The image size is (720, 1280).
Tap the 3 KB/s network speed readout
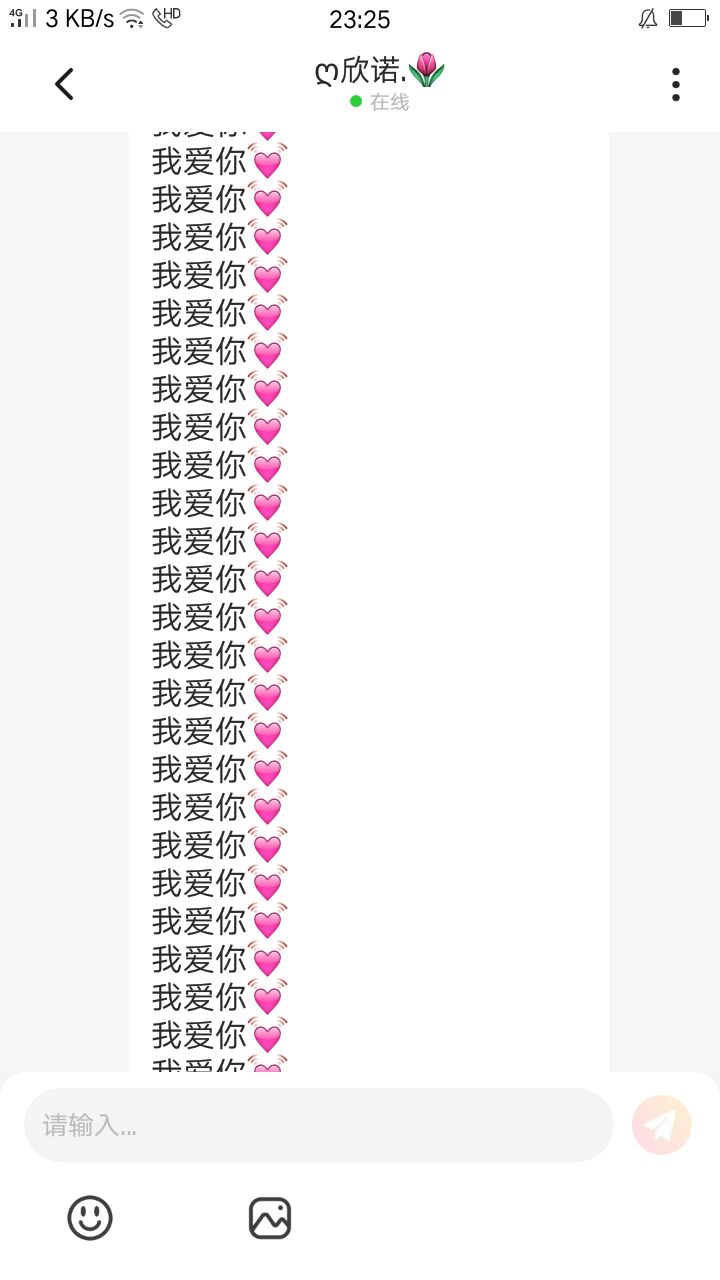(x=80, y=18)
